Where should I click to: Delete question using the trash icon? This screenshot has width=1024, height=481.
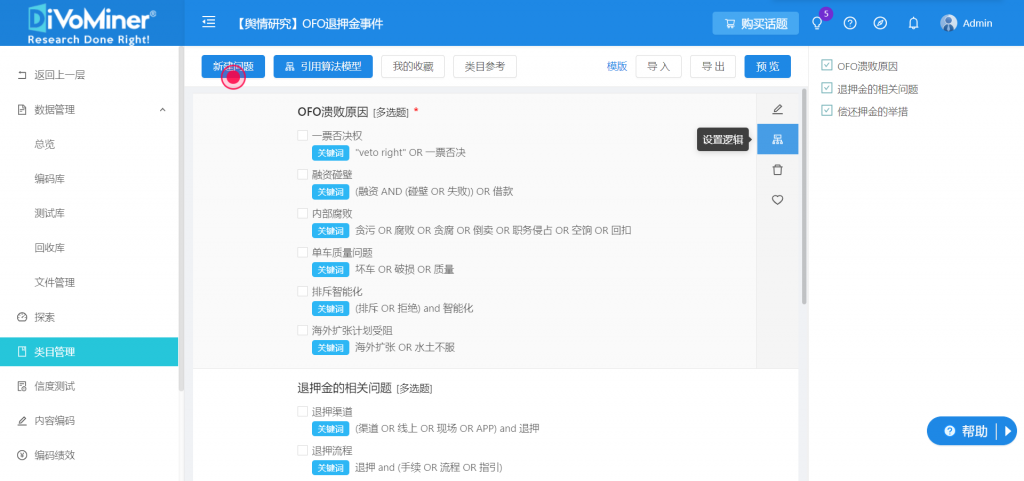(777, 170)
